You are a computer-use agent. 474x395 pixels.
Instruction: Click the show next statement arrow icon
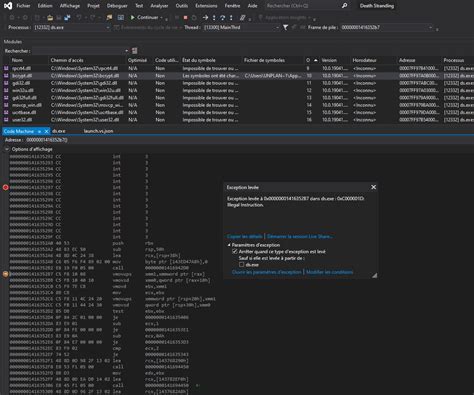tap(205, 17)
